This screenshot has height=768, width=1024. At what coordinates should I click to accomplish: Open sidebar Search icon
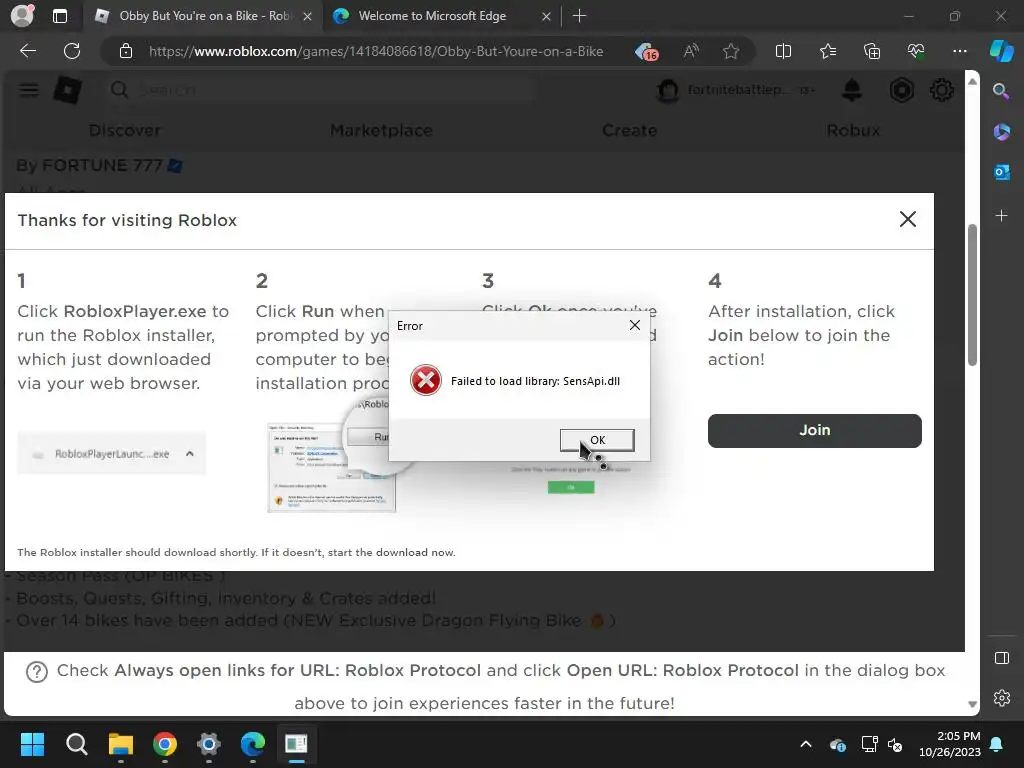tap(1000, 91)
